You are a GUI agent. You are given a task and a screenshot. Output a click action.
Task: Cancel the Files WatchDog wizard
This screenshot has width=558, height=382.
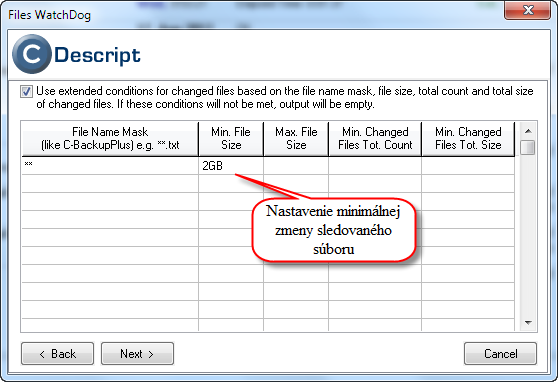pyautogui.click(x=500, y=354)
